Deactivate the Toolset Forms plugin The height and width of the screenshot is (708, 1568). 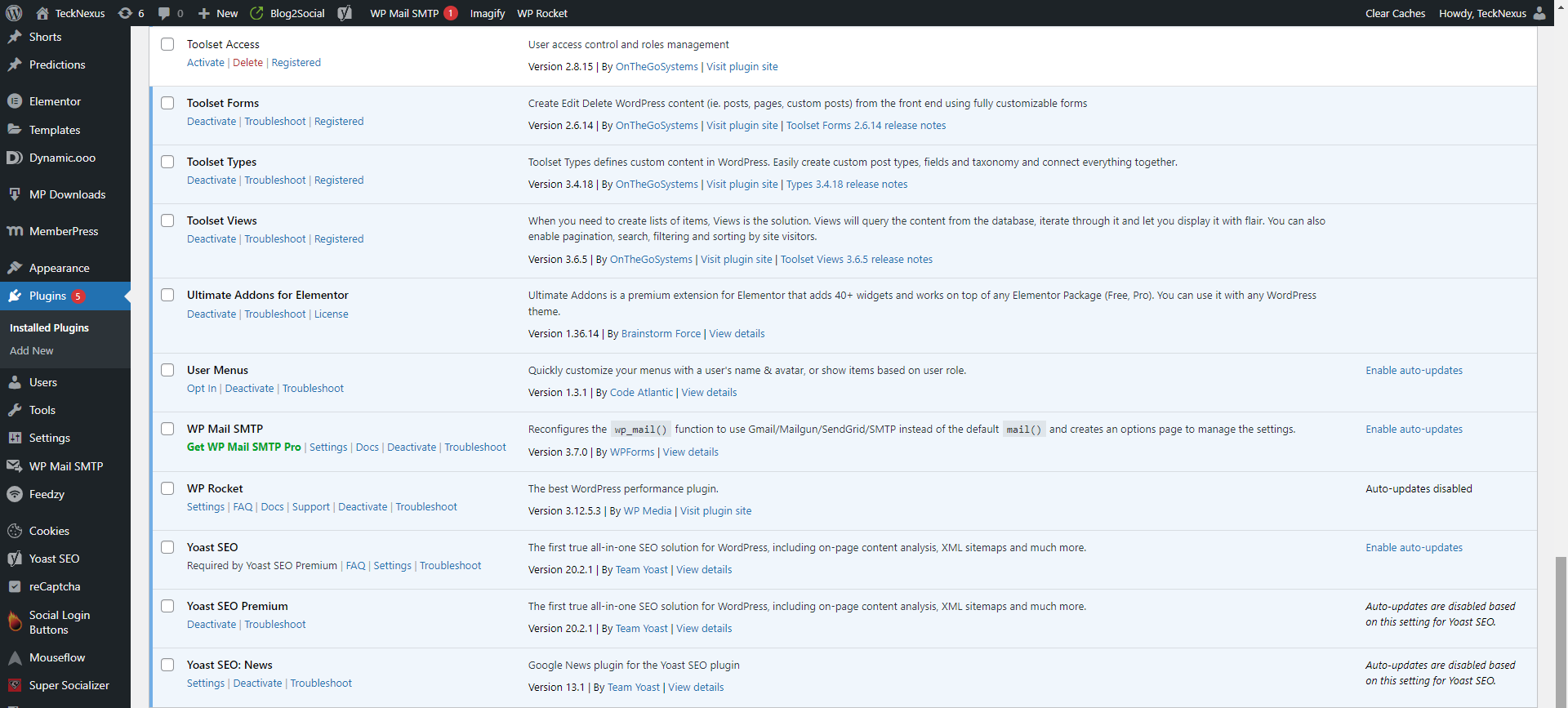(212, 122)
